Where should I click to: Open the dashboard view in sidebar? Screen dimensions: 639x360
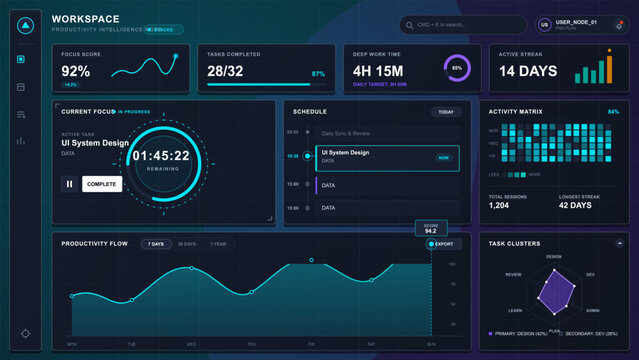(21, 59)
